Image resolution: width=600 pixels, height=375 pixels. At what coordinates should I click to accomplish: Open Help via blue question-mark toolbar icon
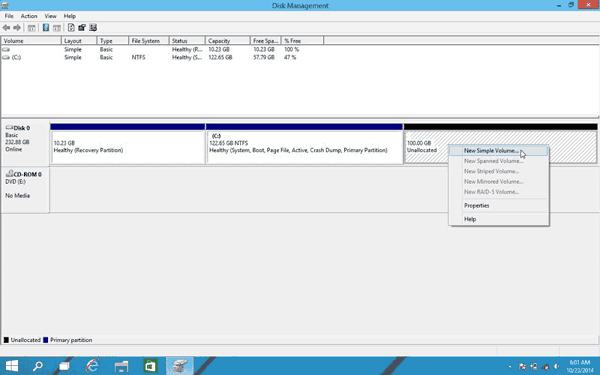click(x=46, y=28)
